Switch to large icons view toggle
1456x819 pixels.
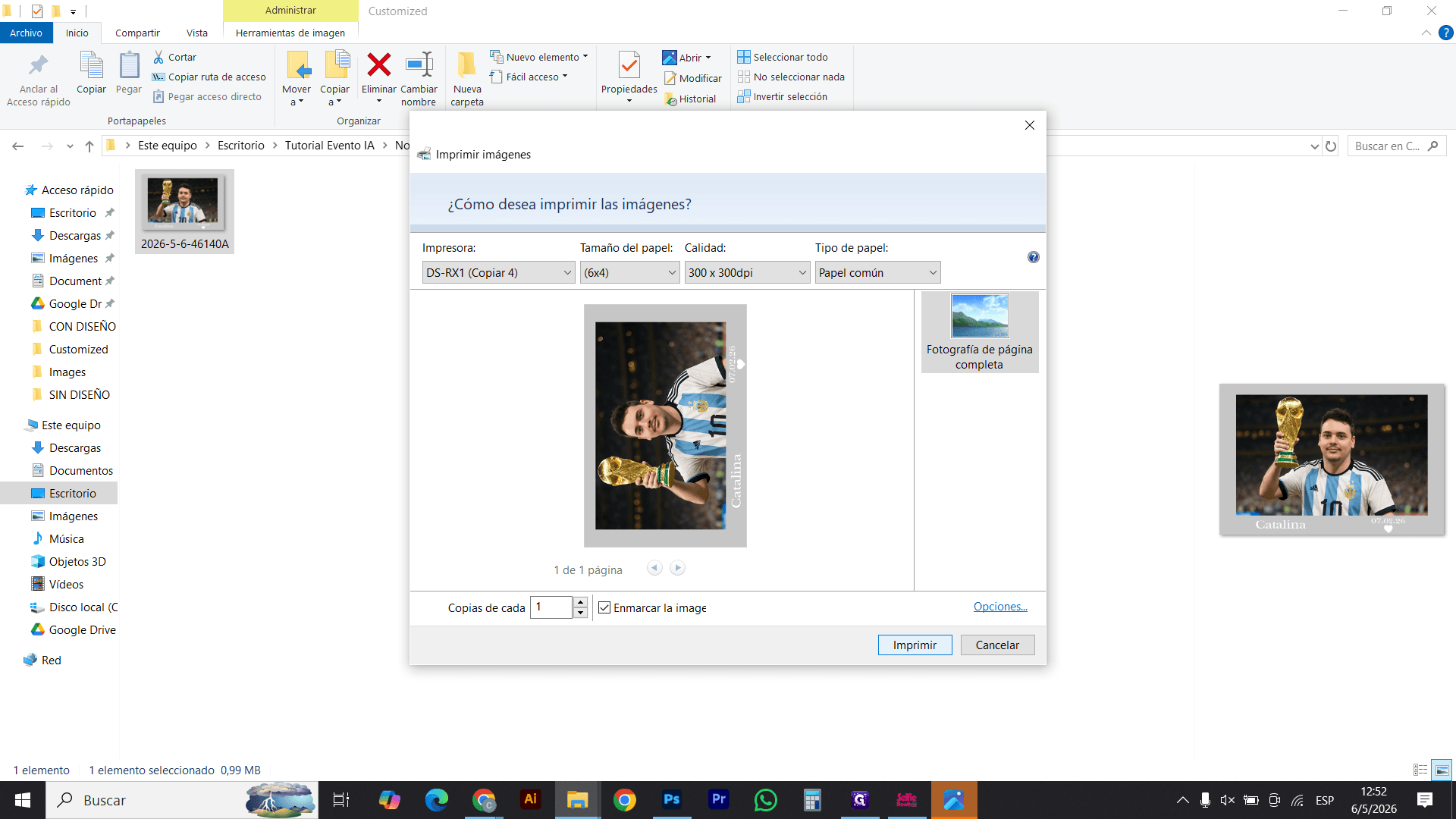click(1442, 770)
